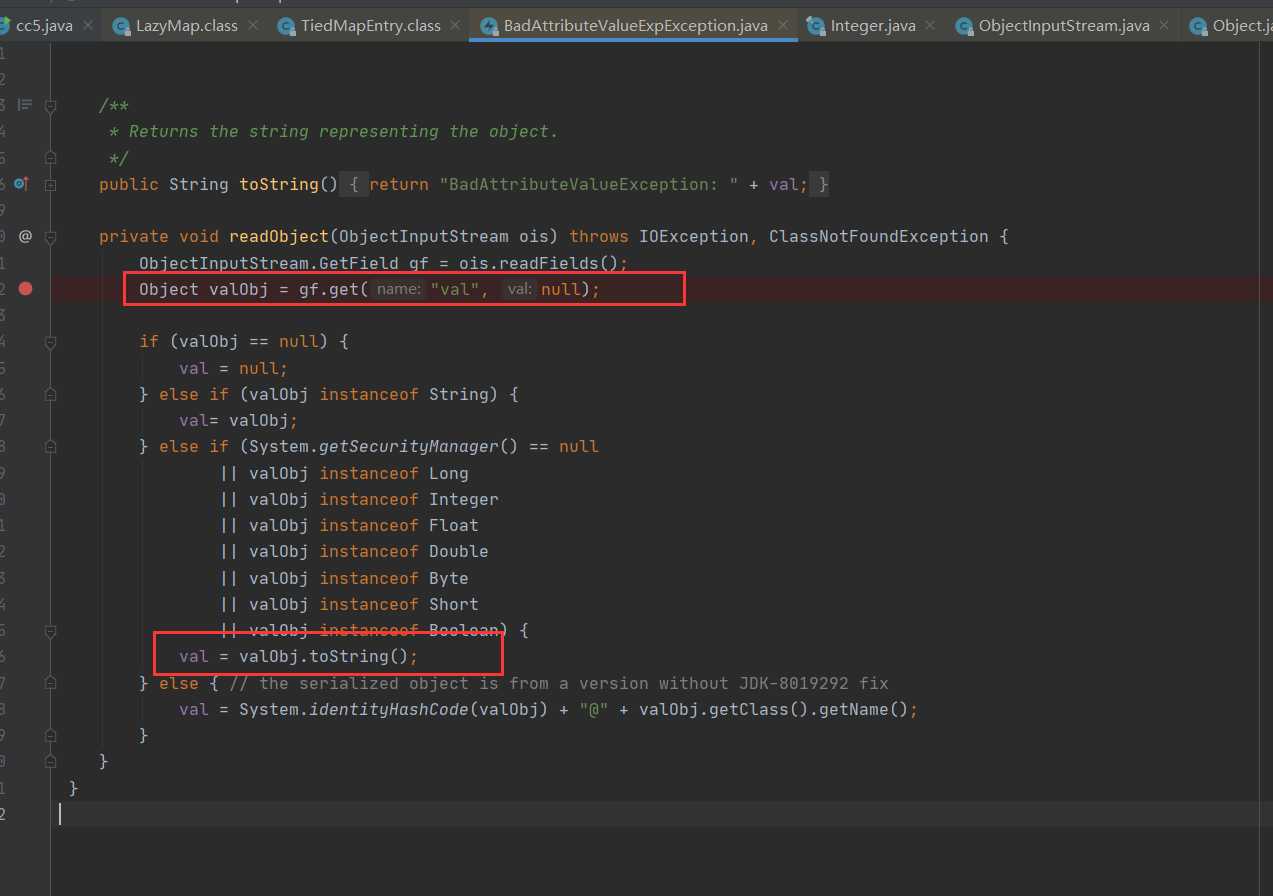This screenshot has height=896, width=1273.
Task: Close the BadAttributeValueExpException.java tab
Action: pyautogui.click(x=781, y=26)
